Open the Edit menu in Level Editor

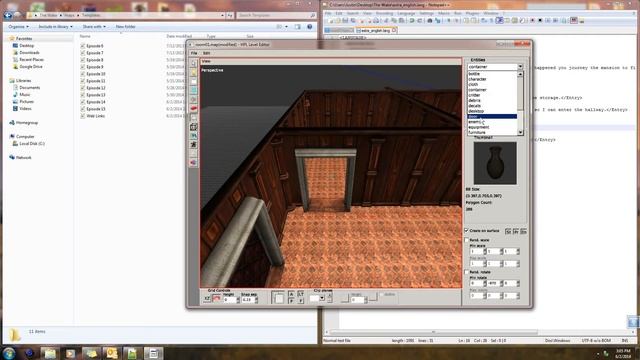pos(207,53)
